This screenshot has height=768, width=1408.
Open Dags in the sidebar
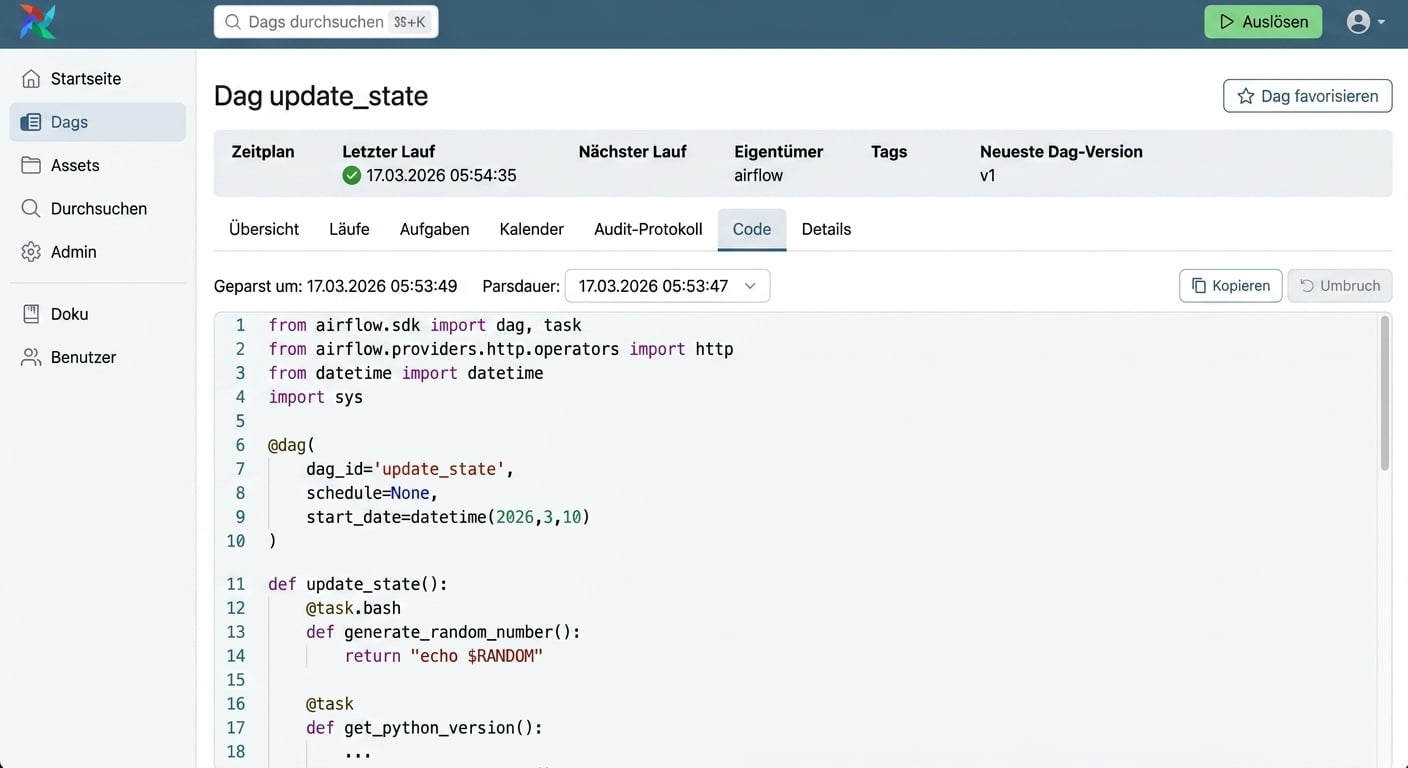[98, 122]
